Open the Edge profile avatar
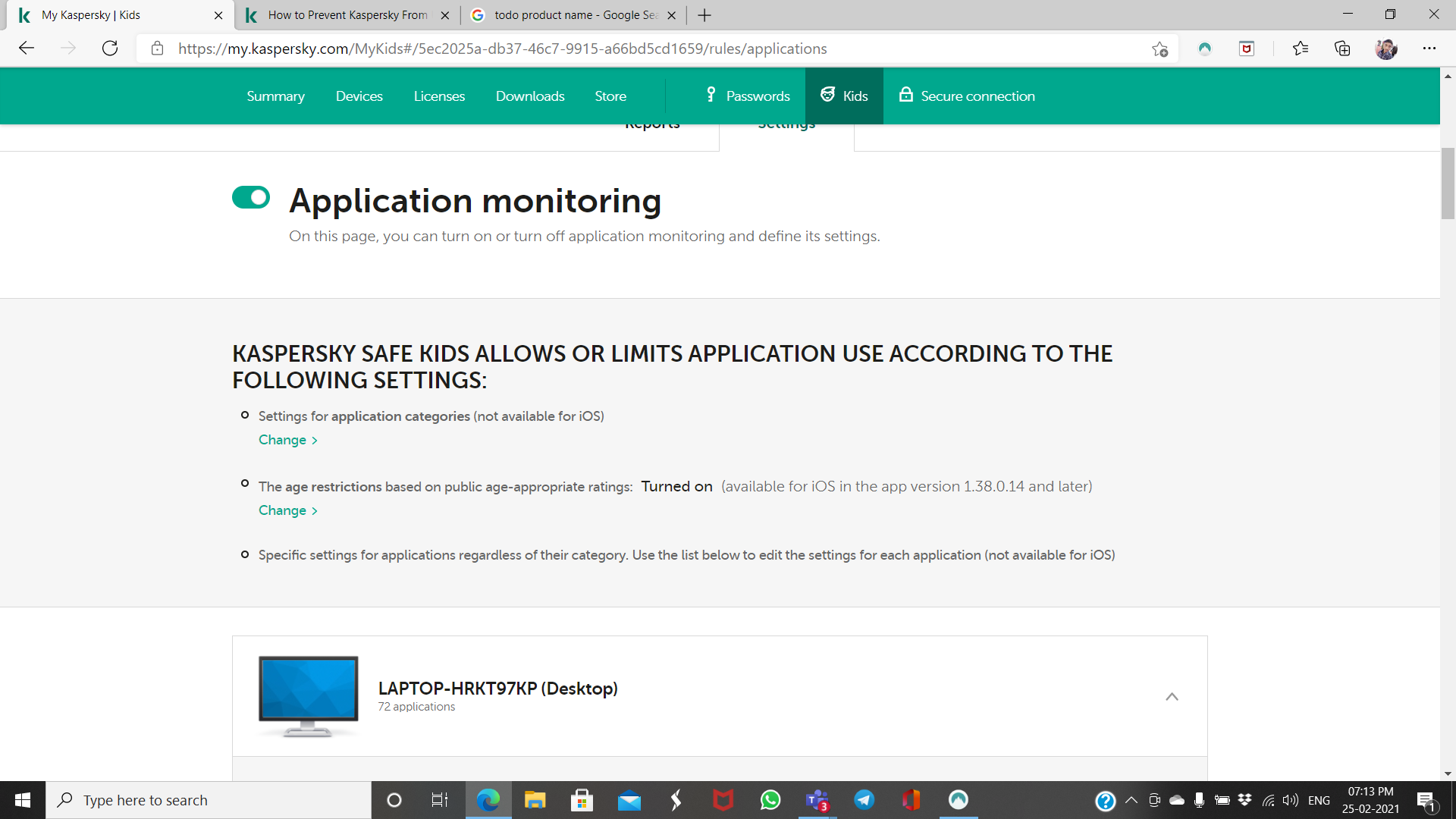The image size is (1456, 819). 1386,49
